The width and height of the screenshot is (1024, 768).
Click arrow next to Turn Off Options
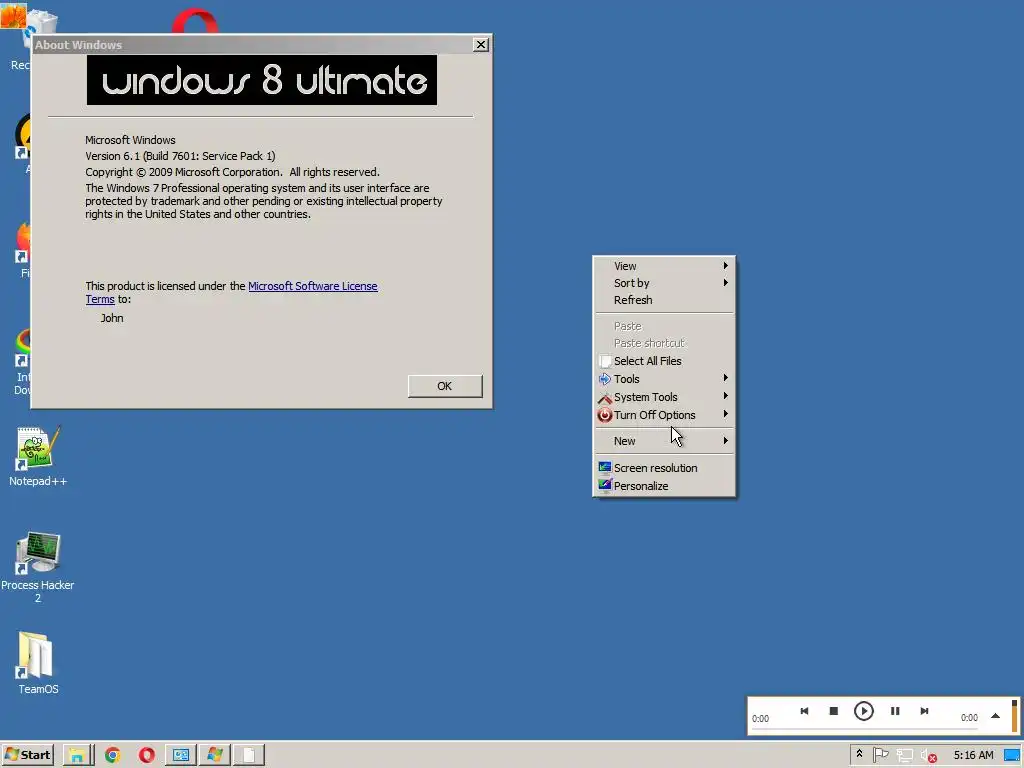(x=726, y=414)
